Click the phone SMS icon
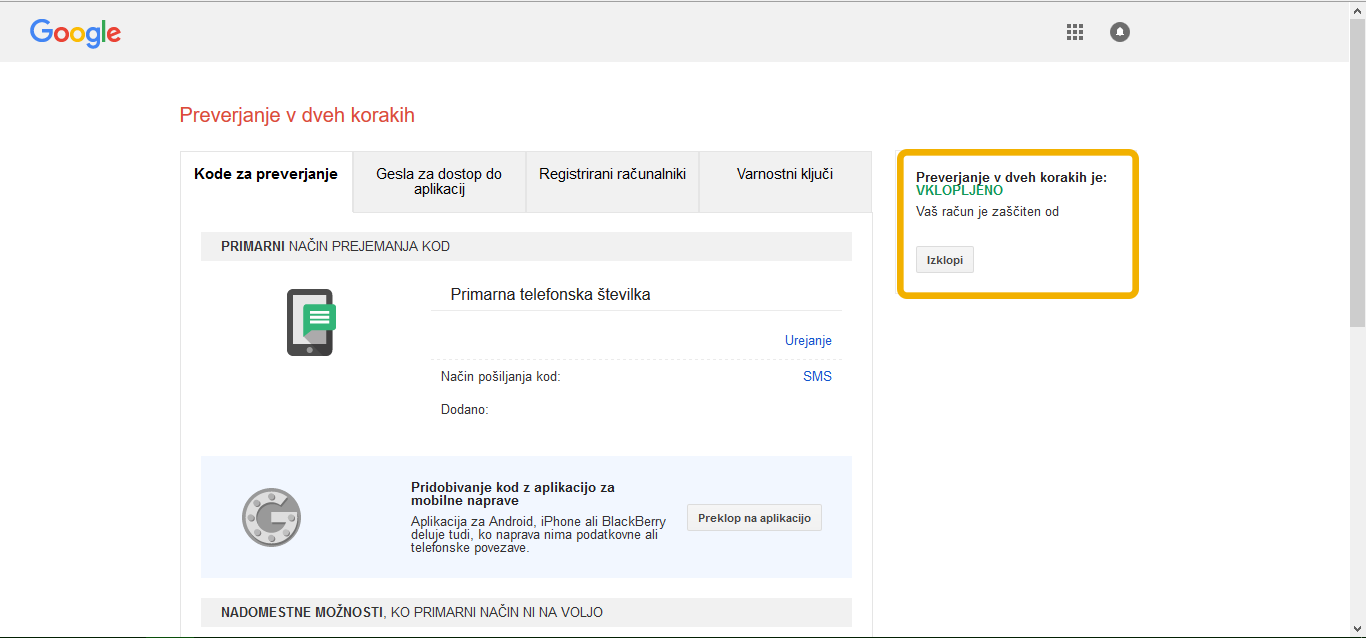The image size is (1366, 638). pyautogui.click(x=311, y=322)
